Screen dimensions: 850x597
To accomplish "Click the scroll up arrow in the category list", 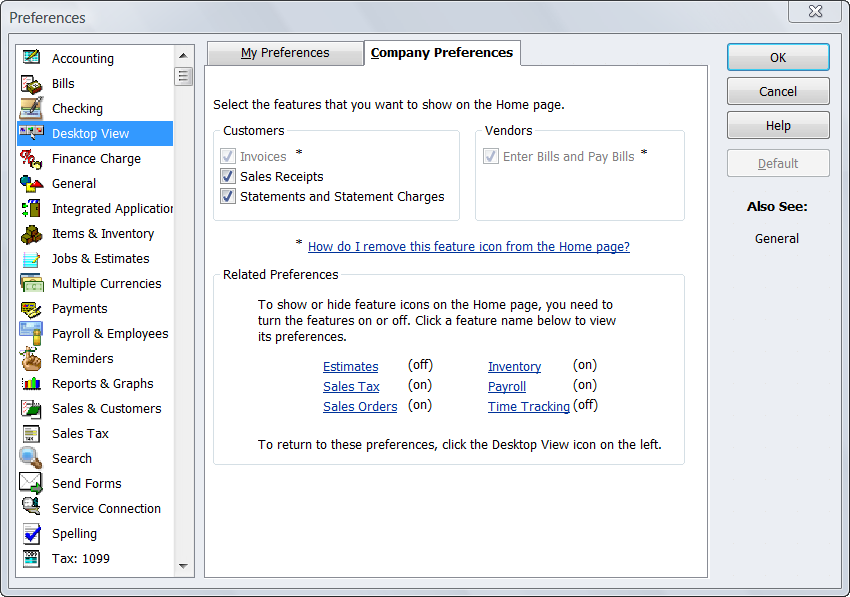I will (183, 56).
